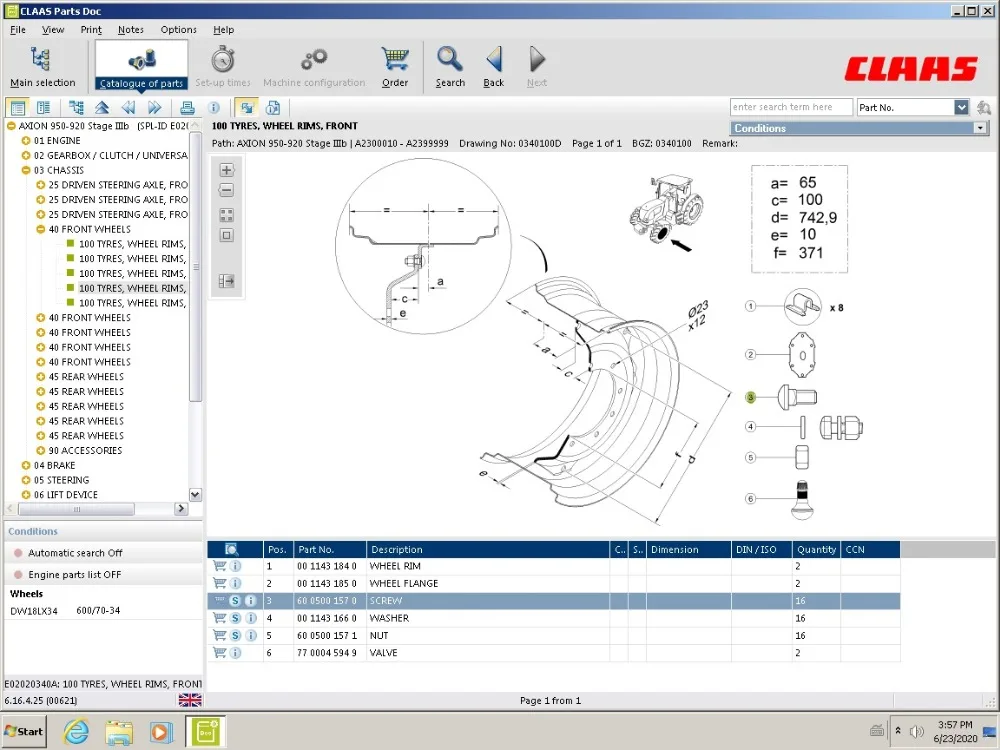Add NUT row to order cart
Viewport: 1000px width, 750px height.
[x=219, y=635]
